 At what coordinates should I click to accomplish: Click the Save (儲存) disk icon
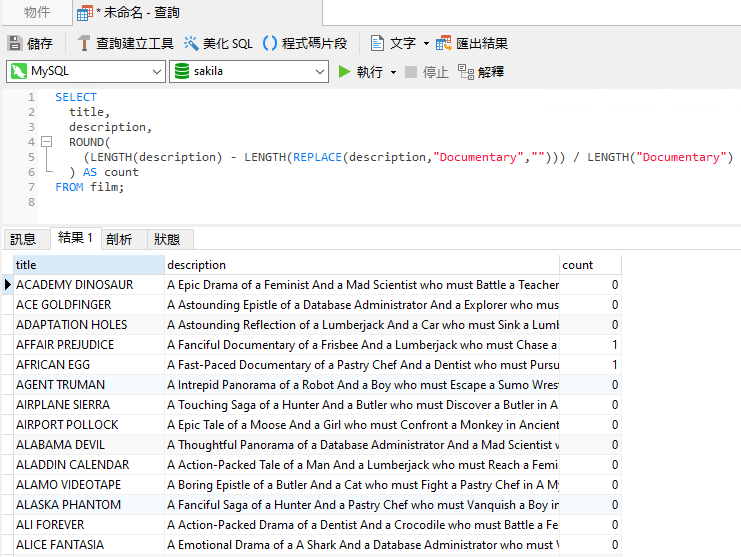point(15,43)
